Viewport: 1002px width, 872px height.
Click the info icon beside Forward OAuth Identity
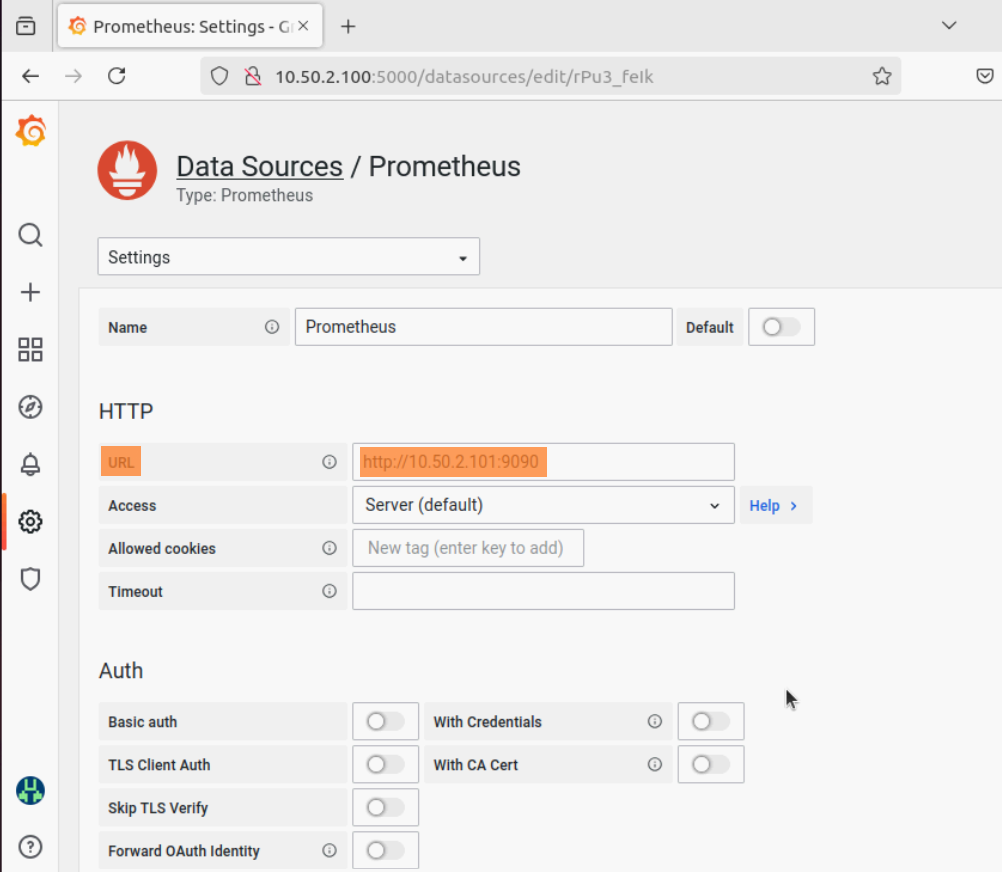click(329, 850)
